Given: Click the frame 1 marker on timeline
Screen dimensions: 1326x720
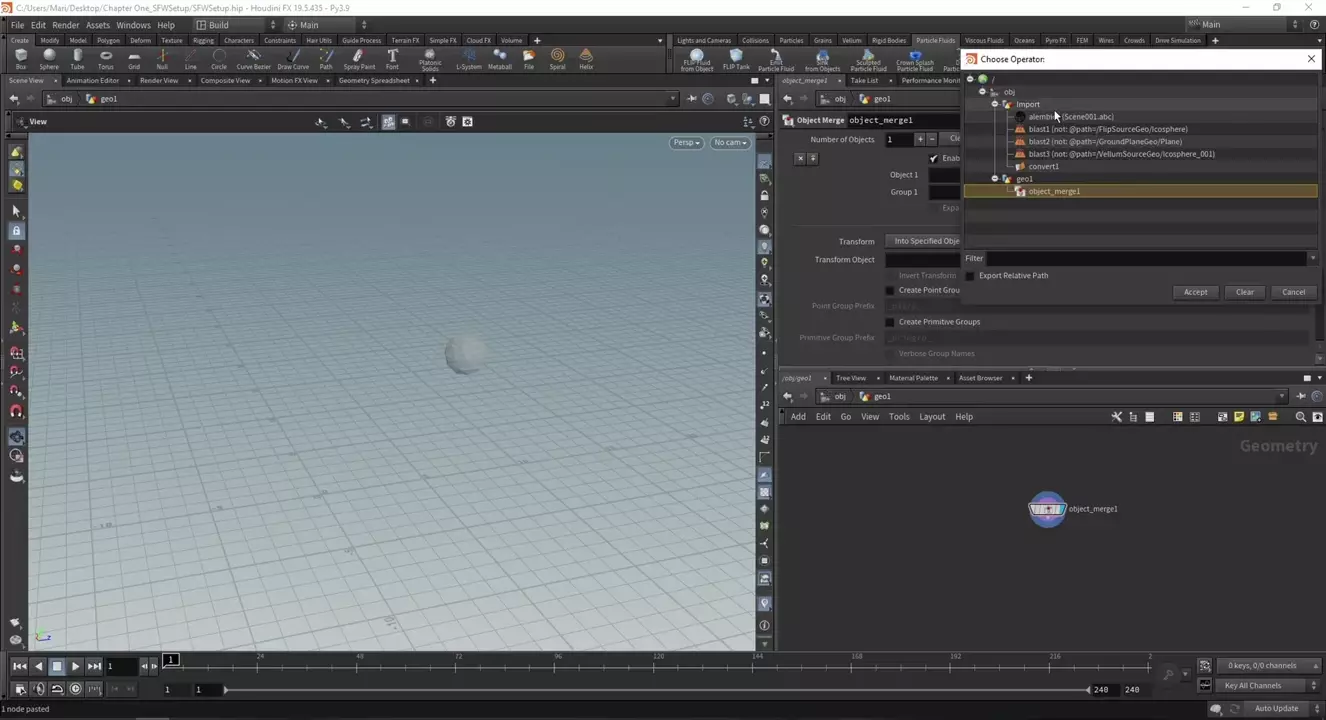Looking at the screenshot, I should 171,660.
